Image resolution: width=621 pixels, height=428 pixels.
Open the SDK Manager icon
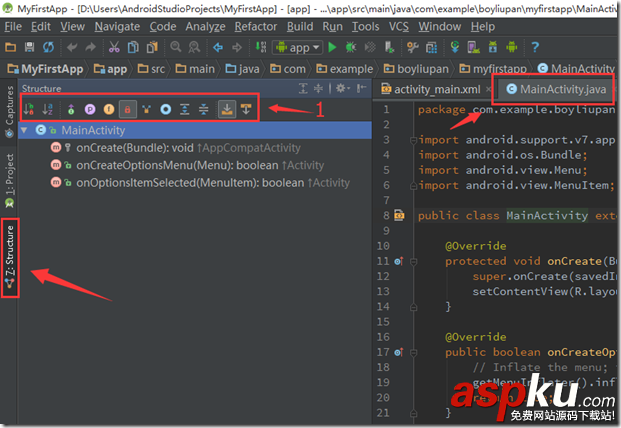493,48
